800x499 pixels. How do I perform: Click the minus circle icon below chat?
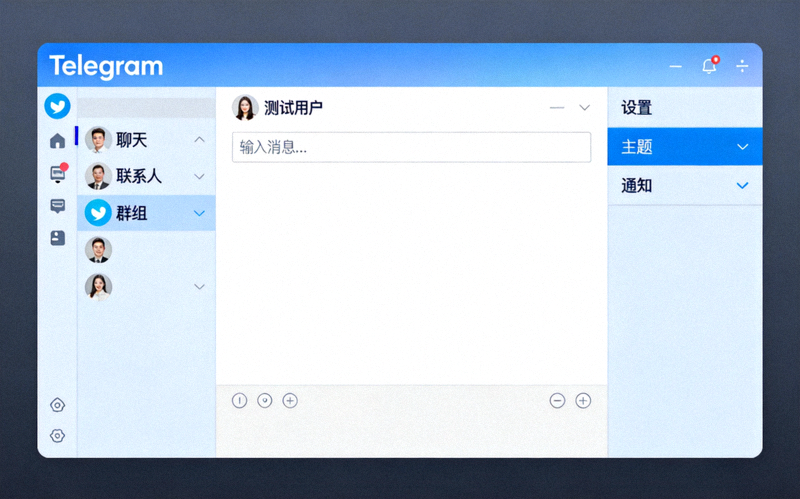coord(557,401)
